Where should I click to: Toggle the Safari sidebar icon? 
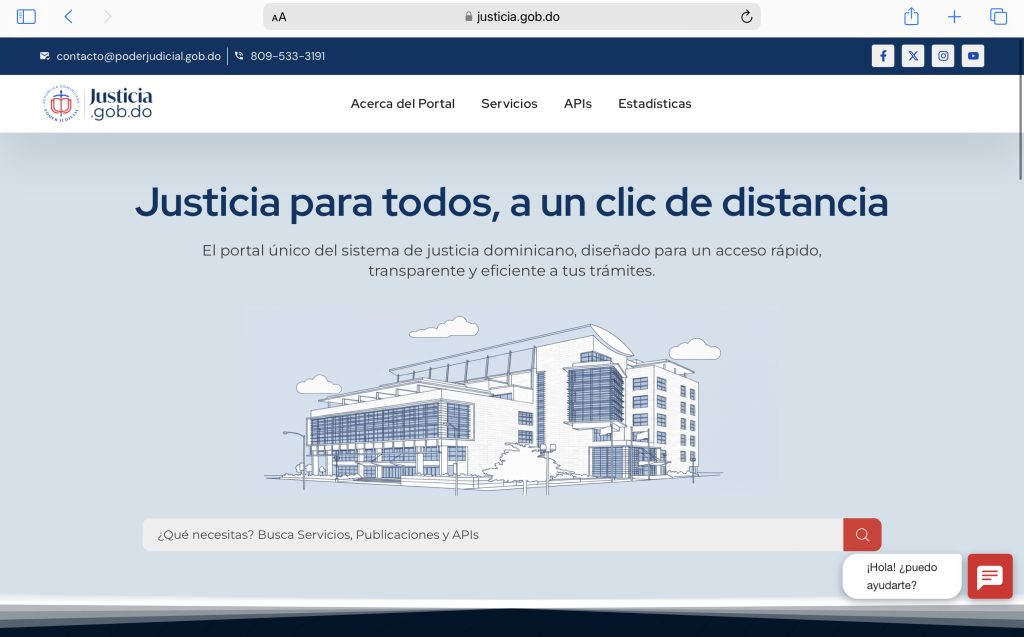pos(26,17)
